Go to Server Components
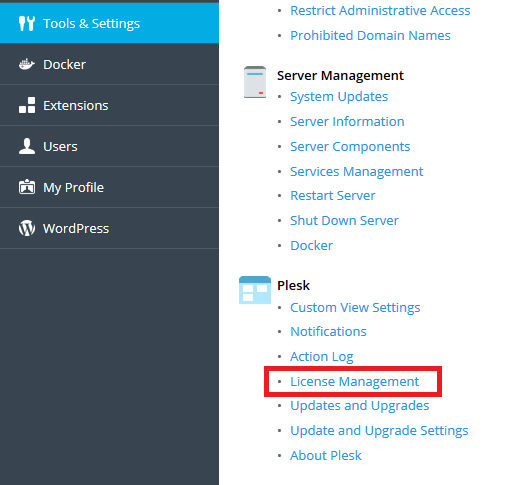 [x=350, y=147]
